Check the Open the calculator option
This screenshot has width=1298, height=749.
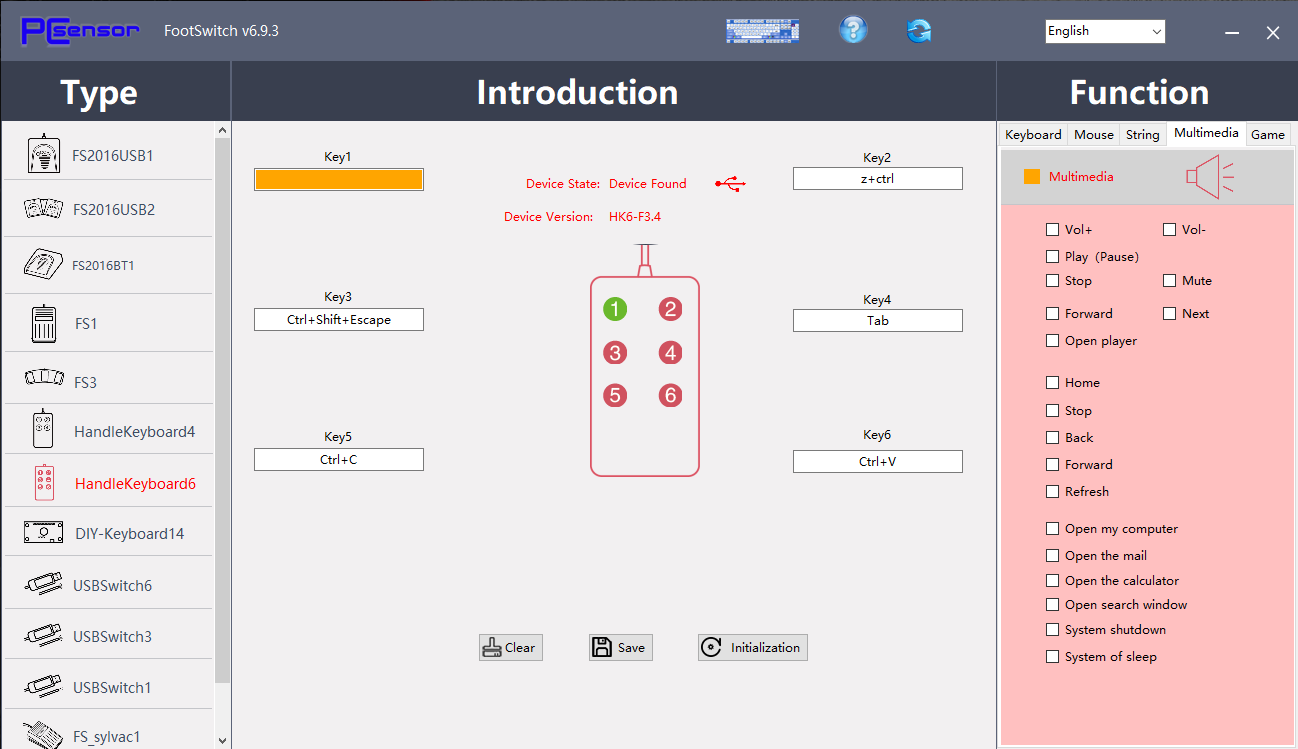[1052, 581]
